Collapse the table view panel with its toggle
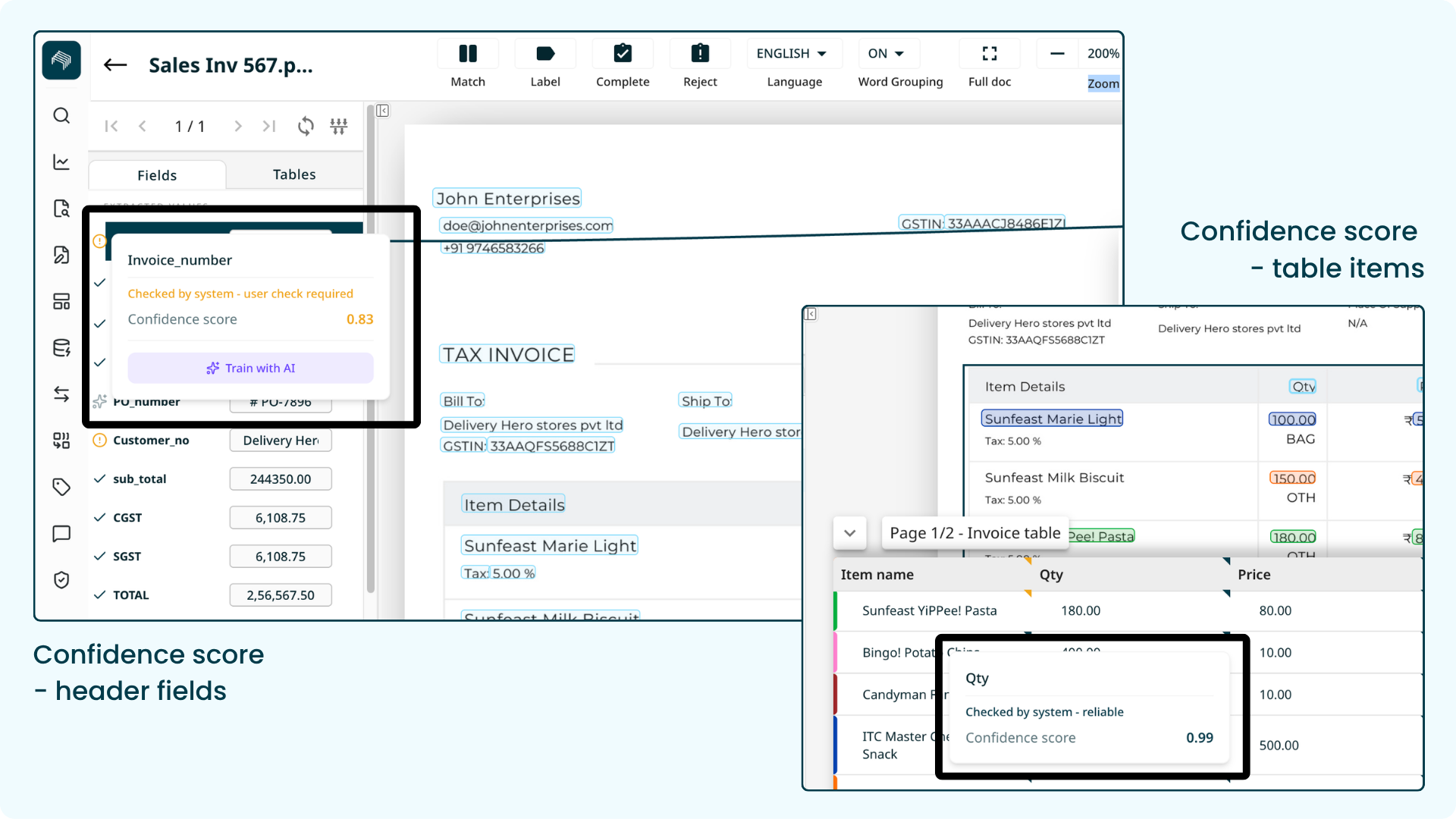 (811, 314)
